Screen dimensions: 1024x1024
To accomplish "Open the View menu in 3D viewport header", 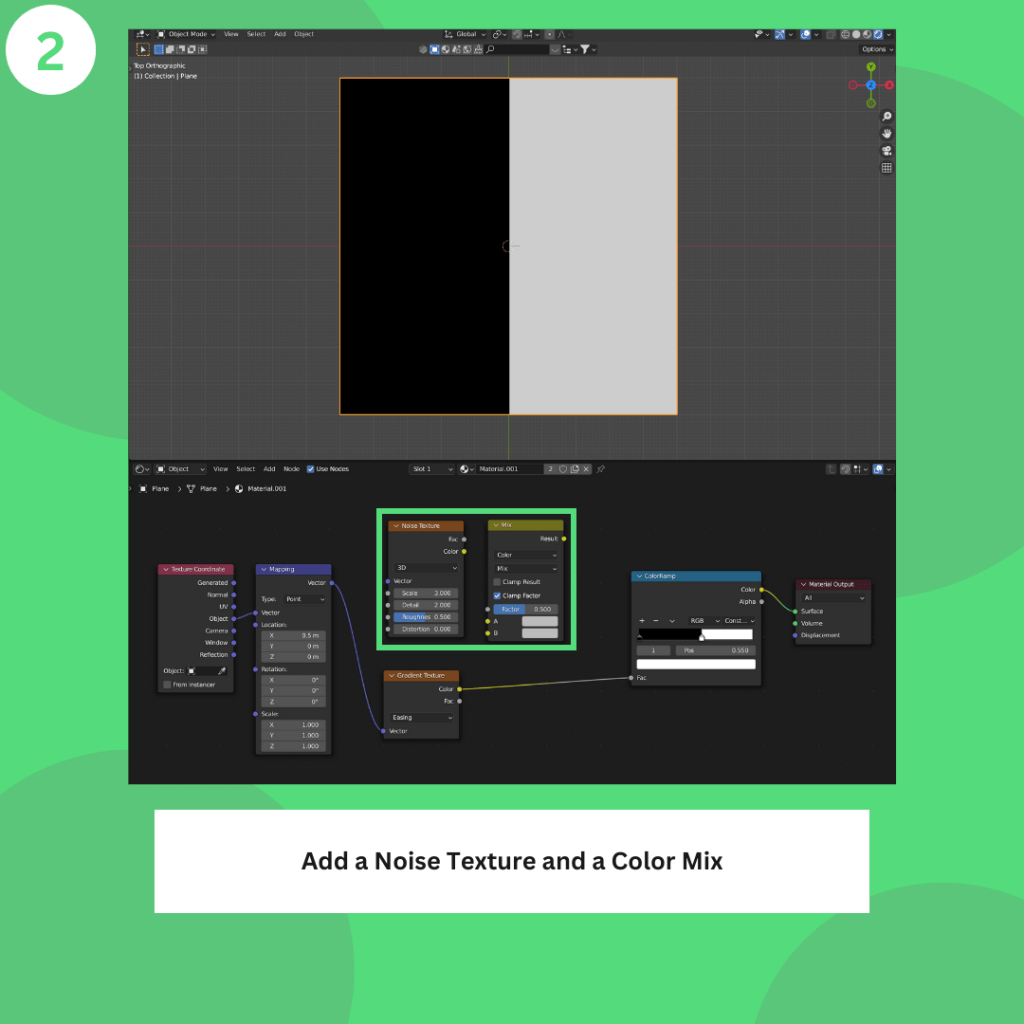I will [x=231, y=34].
